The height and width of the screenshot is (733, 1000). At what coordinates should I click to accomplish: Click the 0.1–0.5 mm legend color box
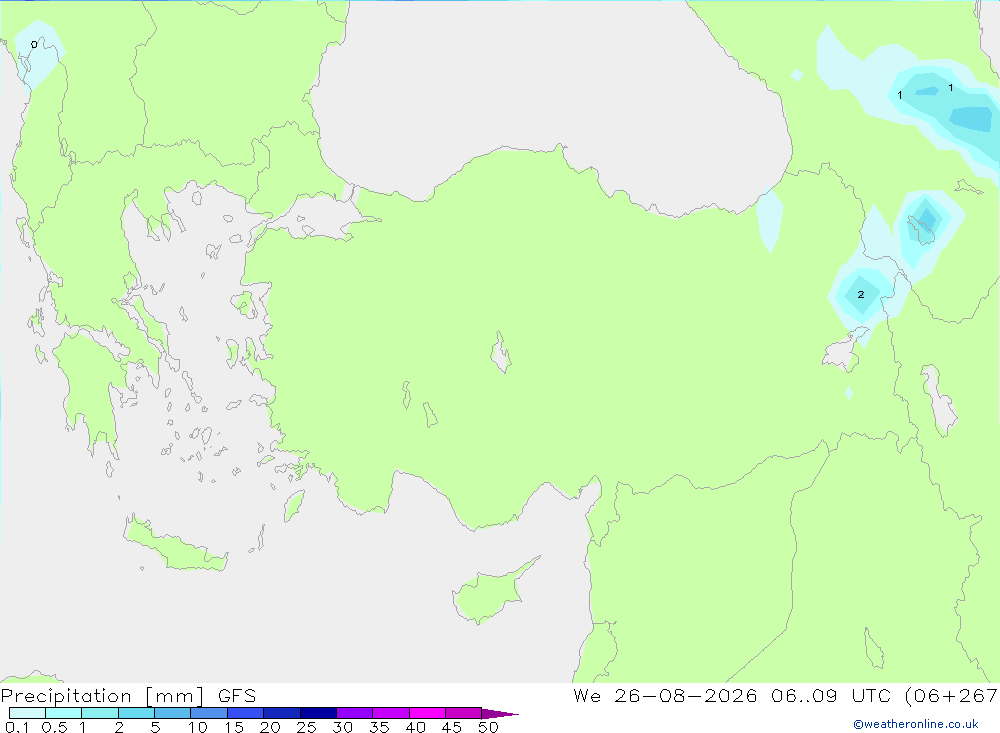click(27, 713)
